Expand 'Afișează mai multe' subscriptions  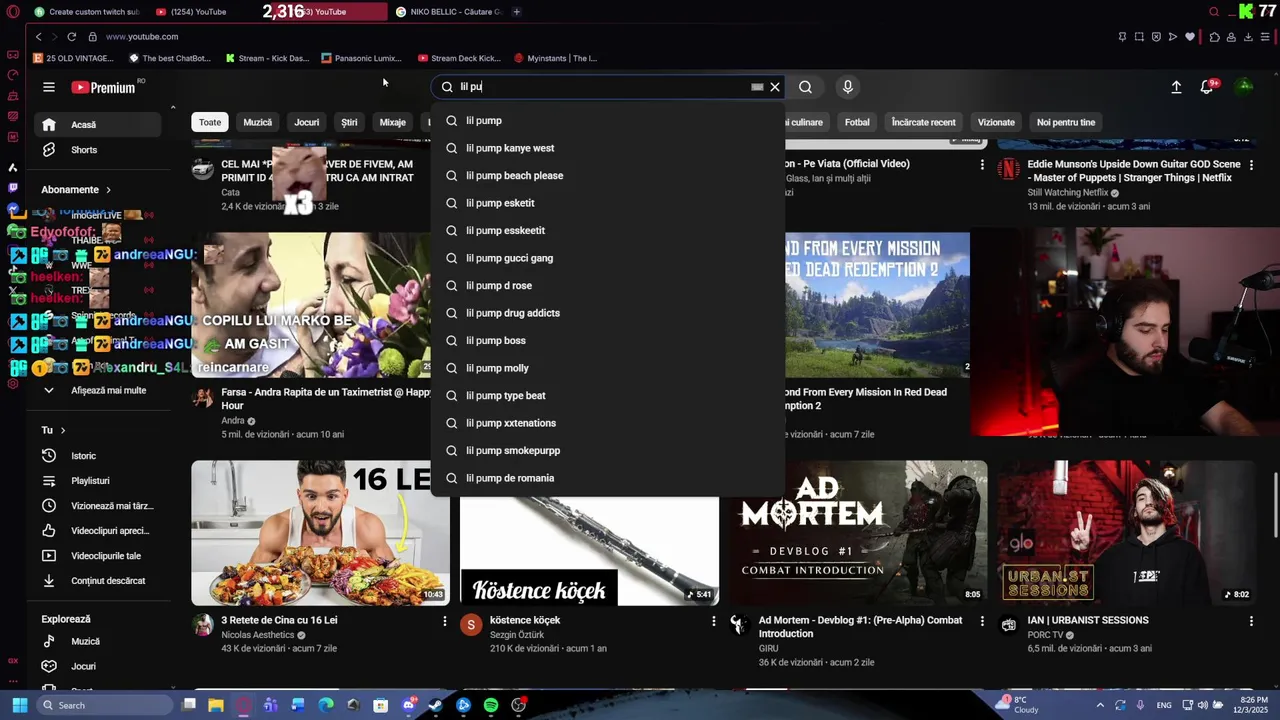(x=97, y=390)
